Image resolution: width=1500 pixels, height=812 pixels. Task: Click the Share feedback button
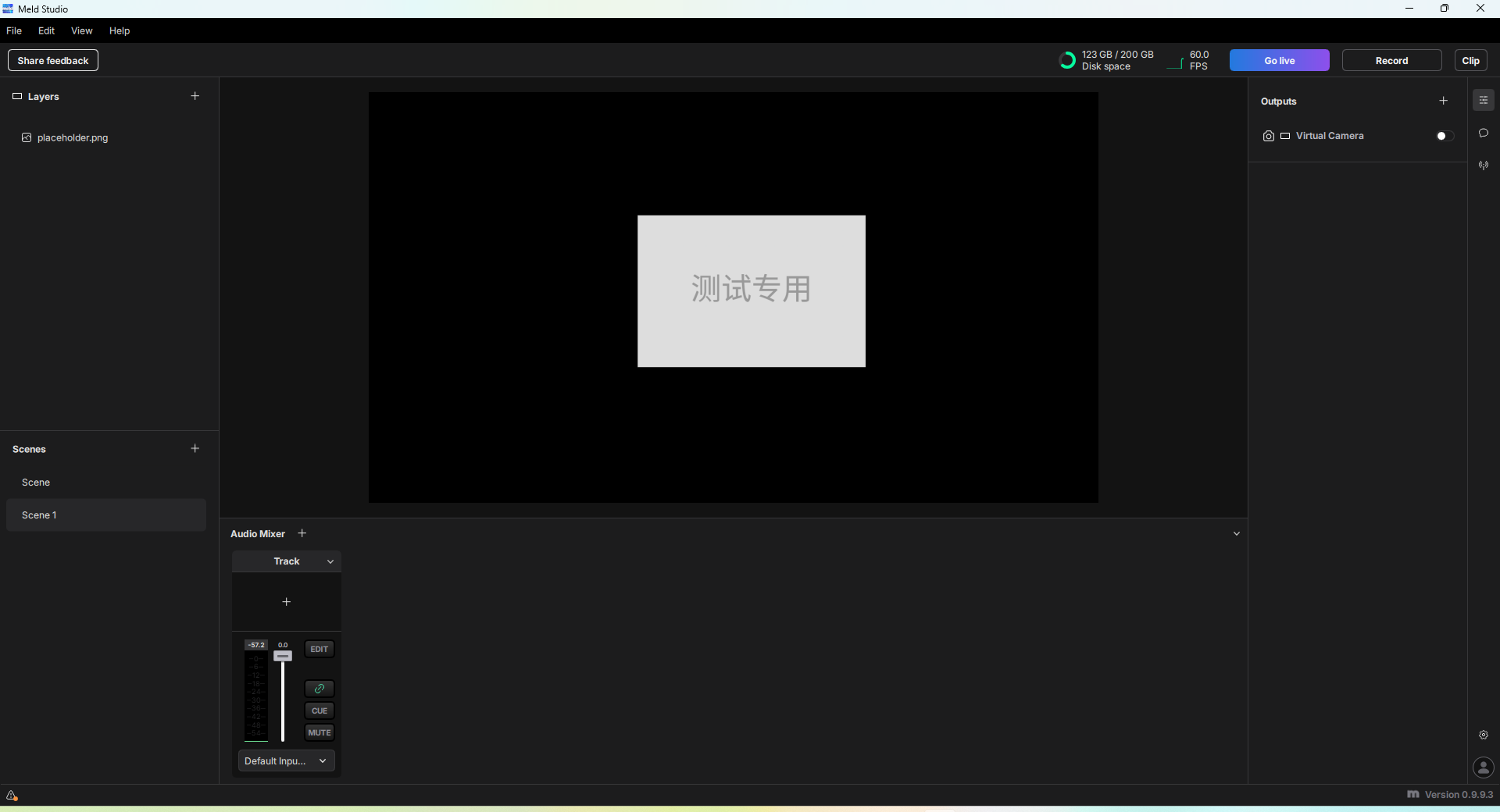point(52,60)
